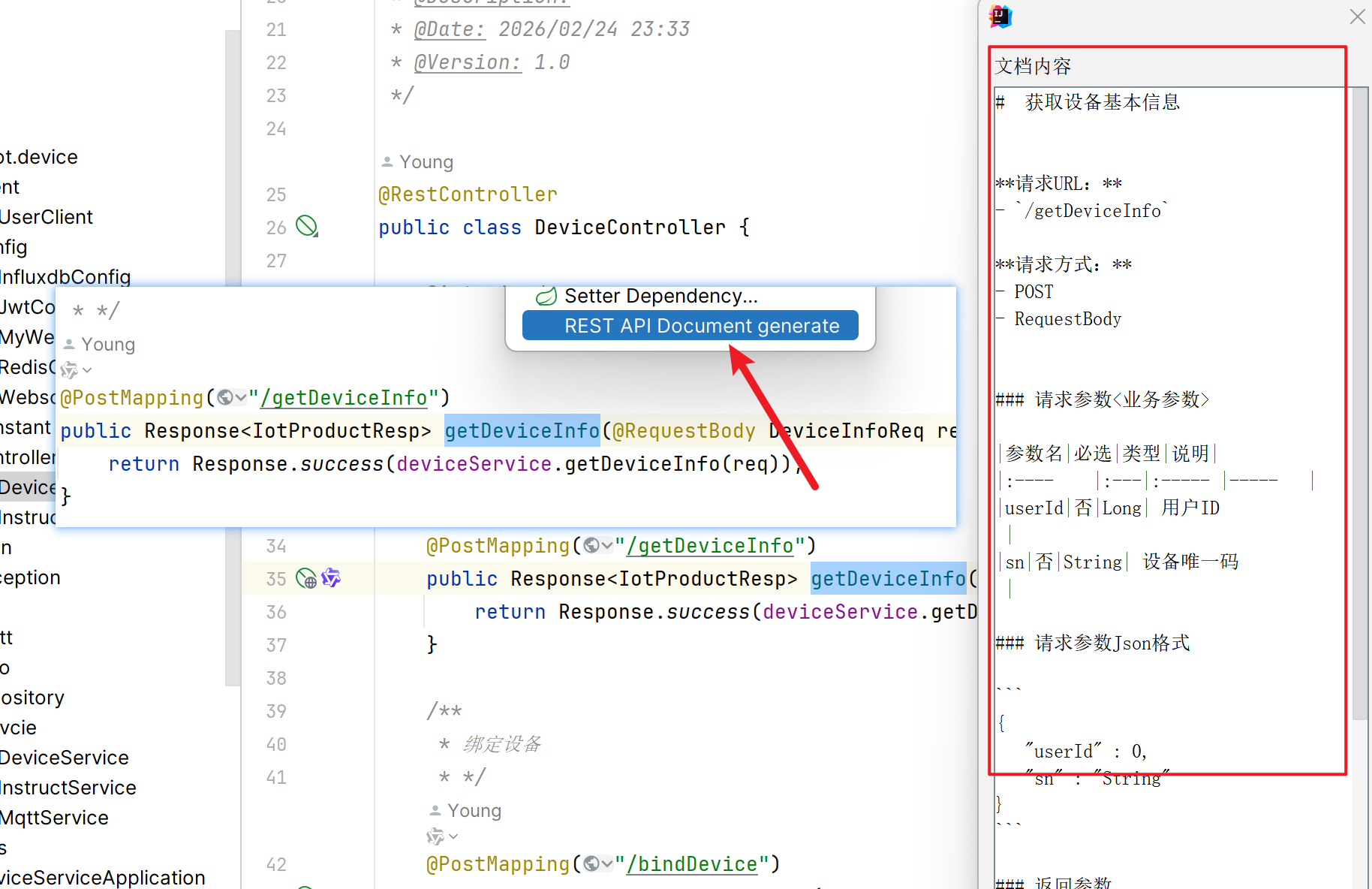Click the "@Date:" Javadoc tag
The height and width of the screenshot is (889, 1372).
tap(450, 29)
